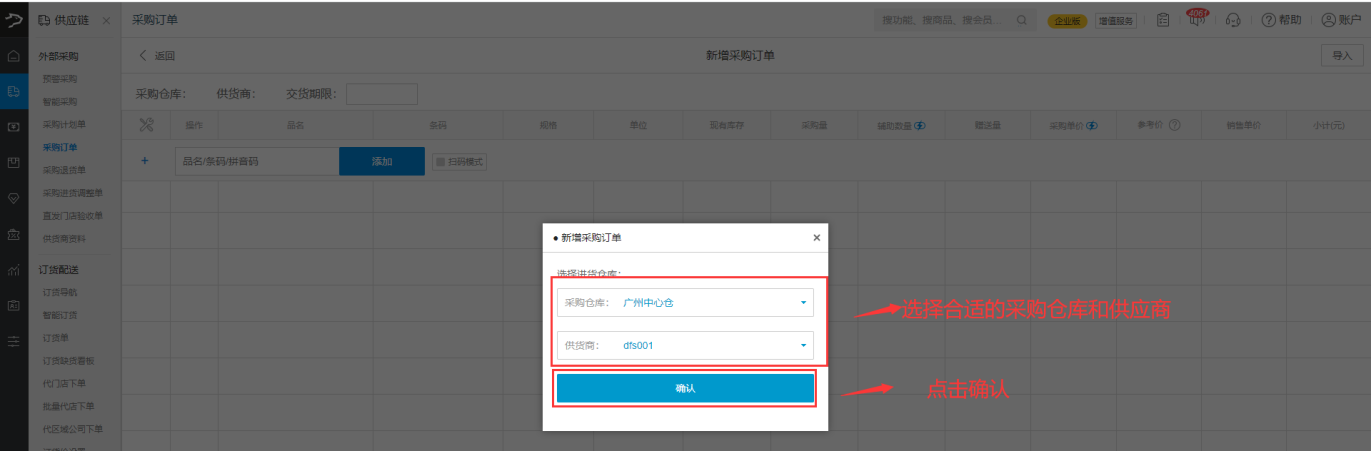Click the 品名/条码/拼音码 input field

[256, 161]
